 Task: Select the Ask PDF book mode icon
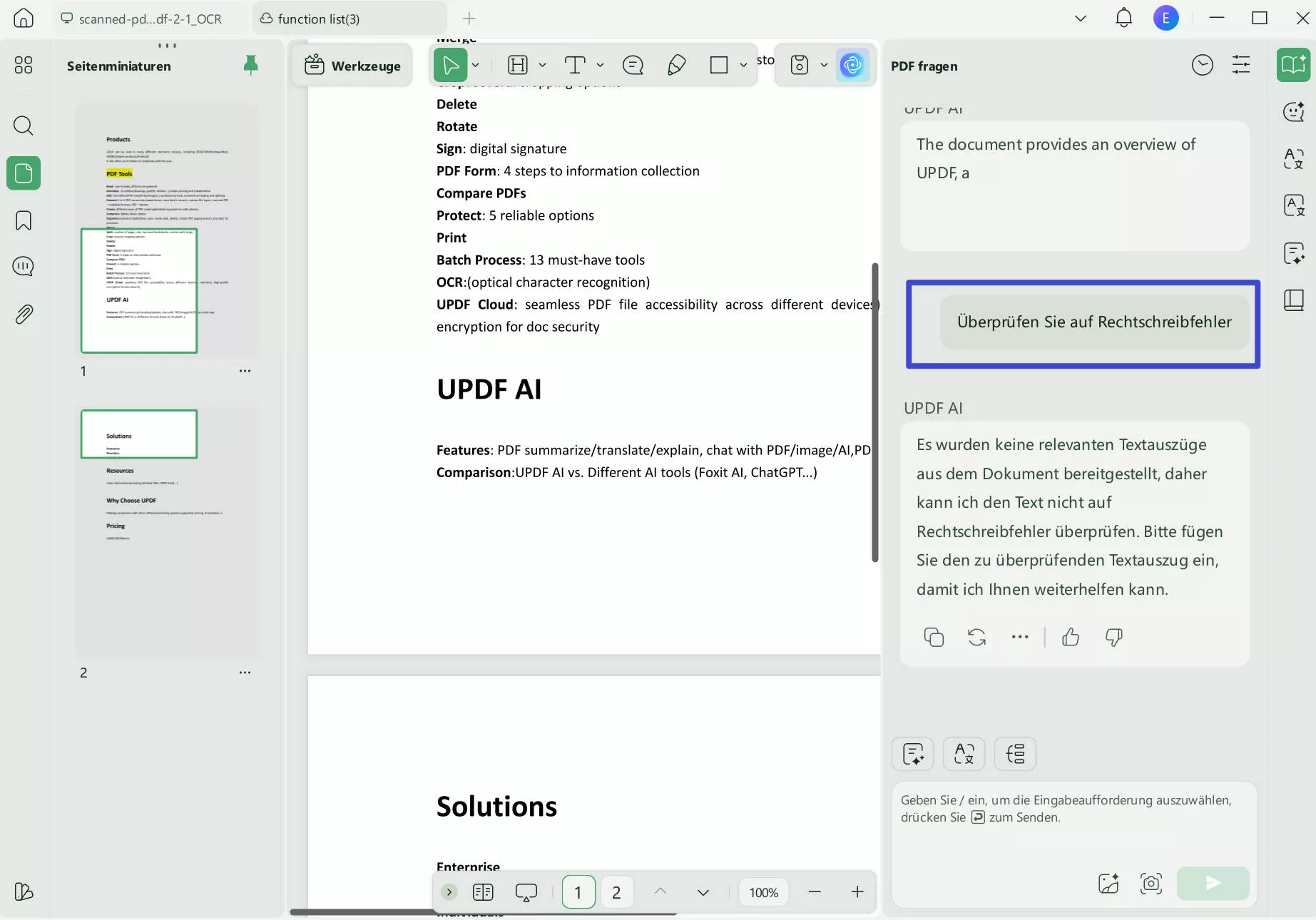point(1293,65)
